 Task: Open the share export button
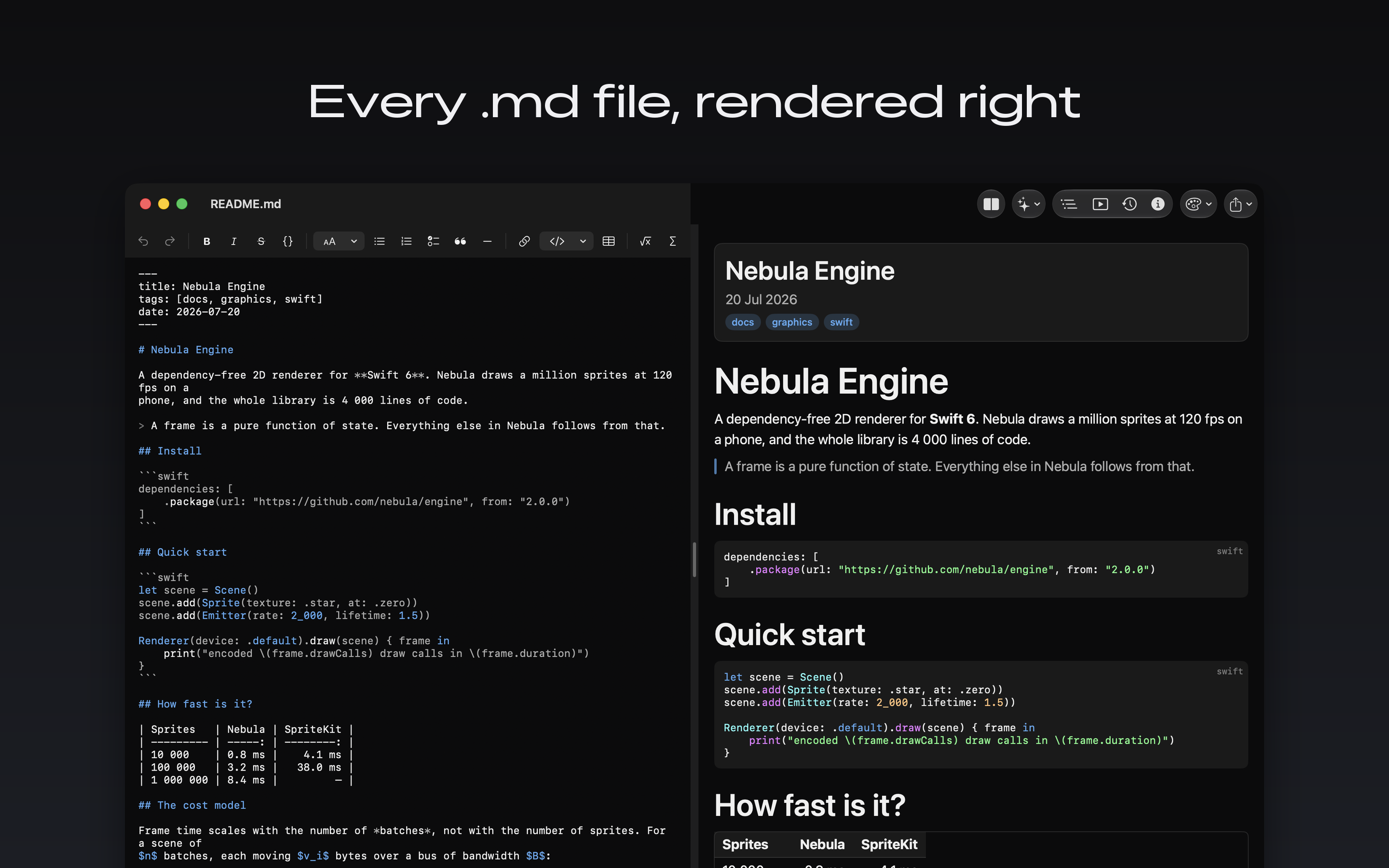(1236, 204)
